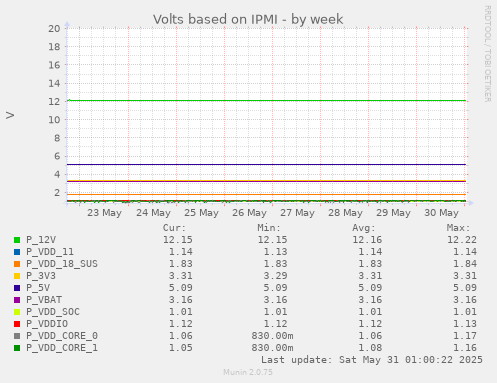
Task: Click the Avg: column header
Action: [364, 228]
